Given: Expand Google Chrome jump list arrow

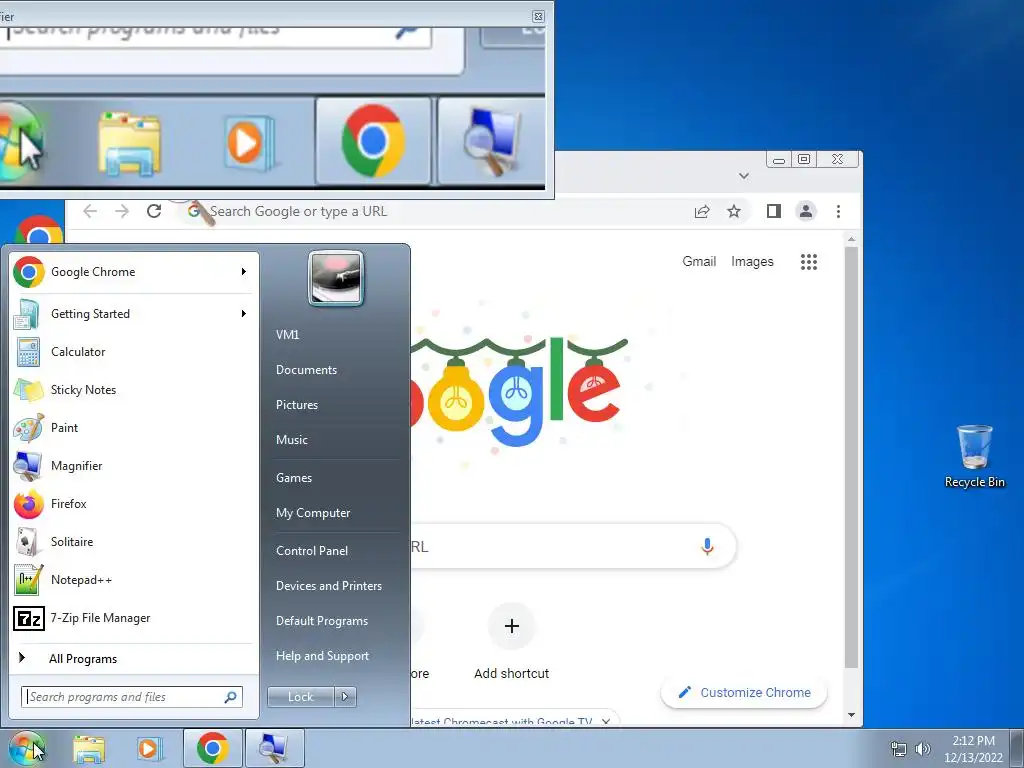Looking at the screenshot, I should [x=244, y=272].
